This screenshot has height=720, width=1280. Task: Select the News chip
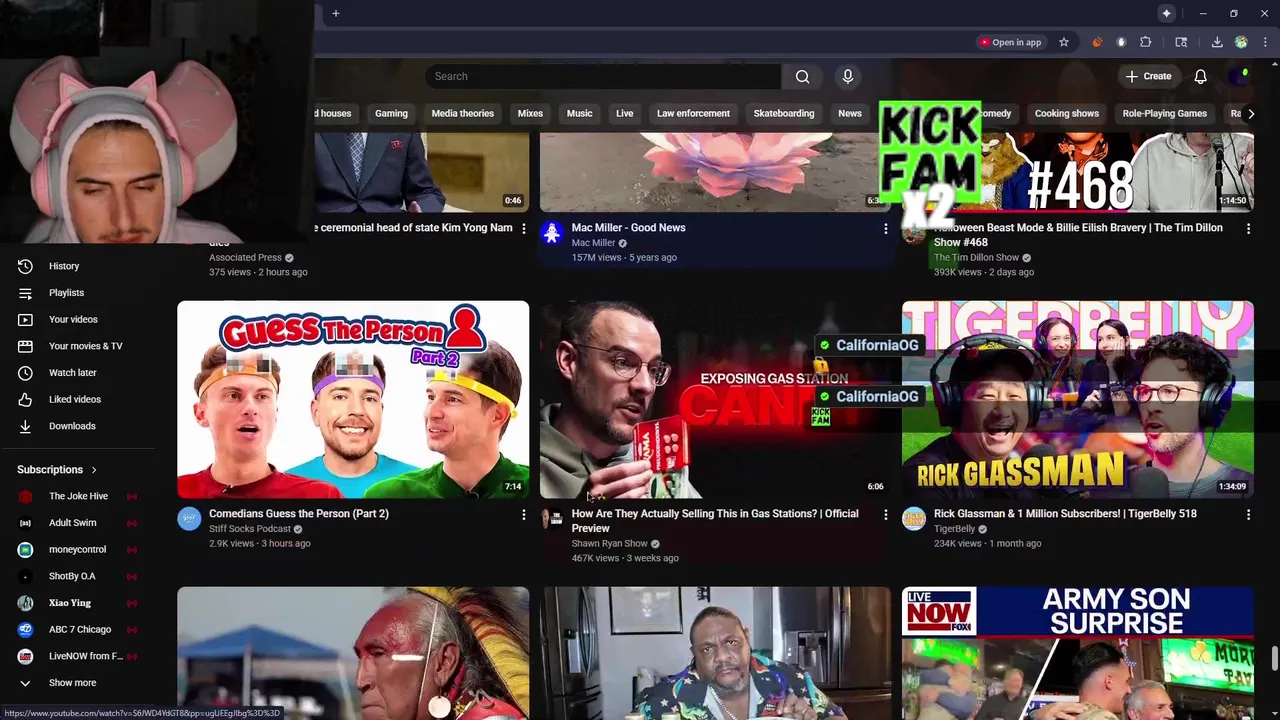click(849, 113)
